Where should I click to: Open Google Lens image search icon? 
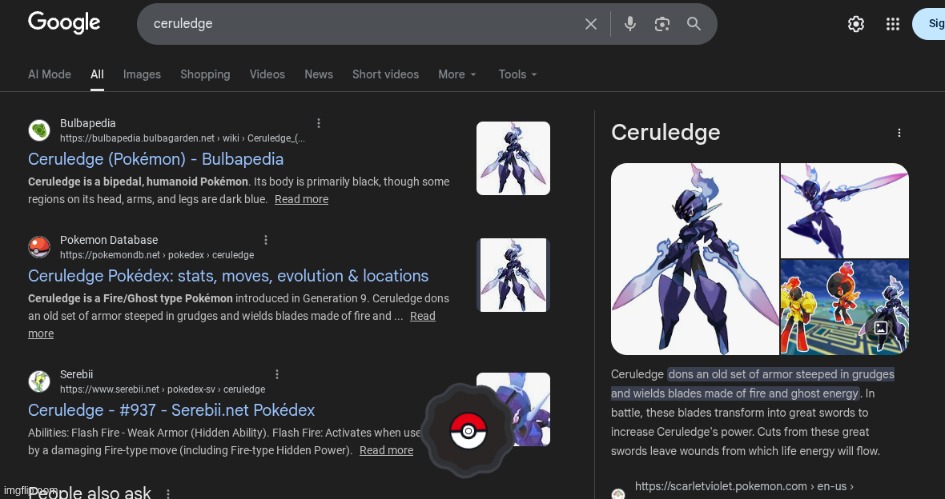[x=662, y=24]
